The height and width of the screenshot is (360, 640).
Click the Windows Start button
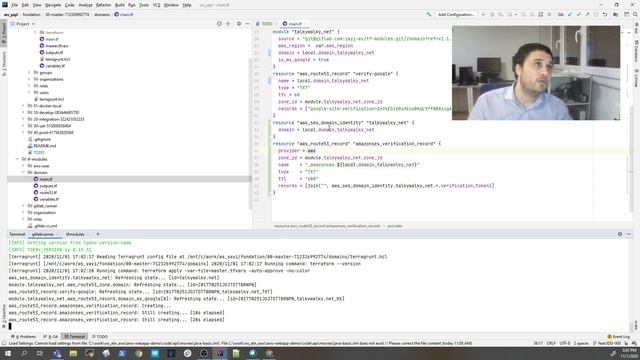pyautogui.click(x=8, y=353)
